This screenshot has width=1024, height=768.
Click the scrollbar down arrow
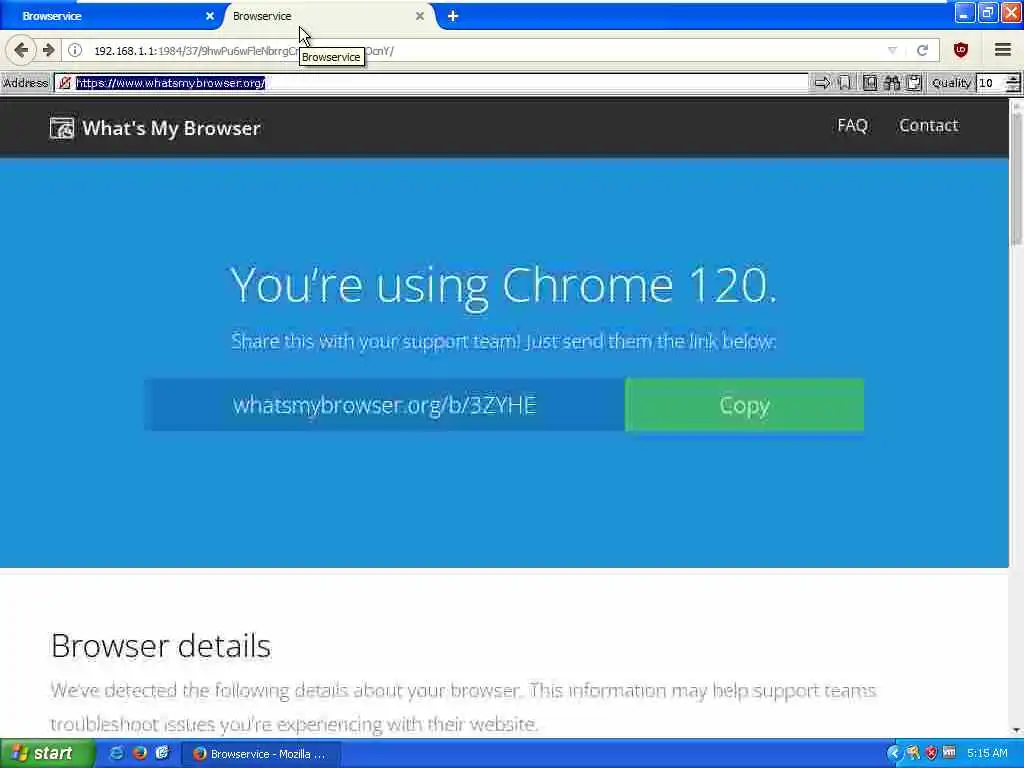click(x=1016, y=731)
